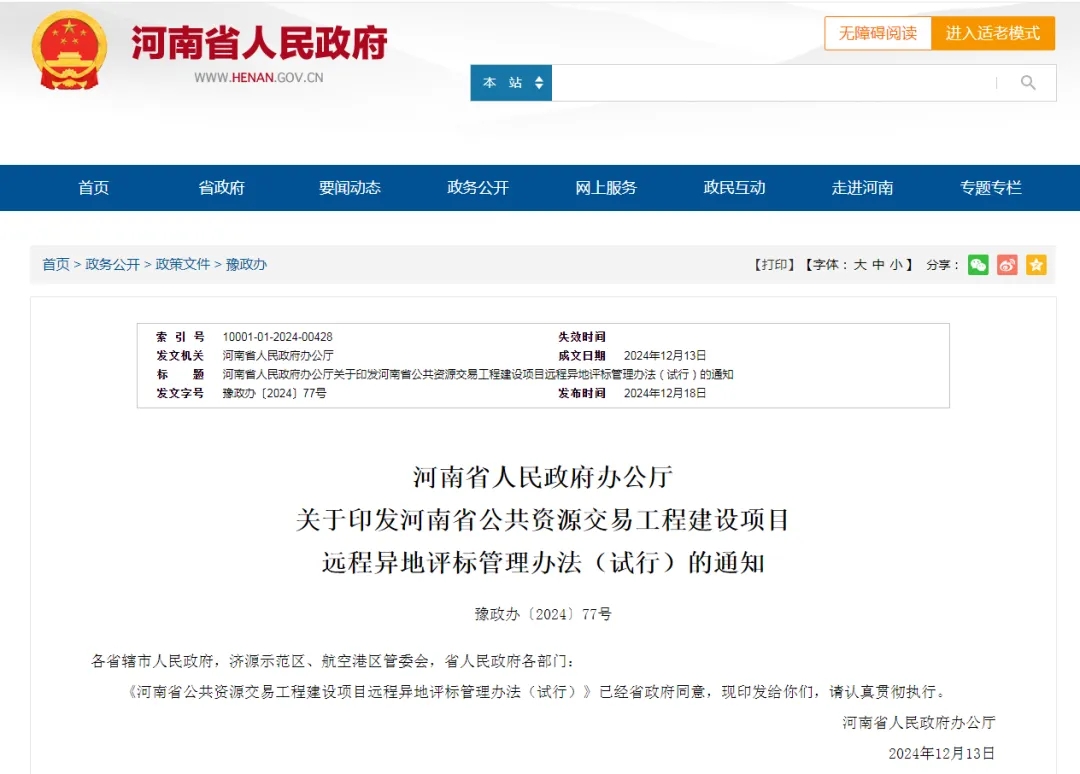Image resolution: width=1080 pixels, height=774 pixels.
Task: Open the 本站 search scope dropdown
Action: click(x=511, y=83)
